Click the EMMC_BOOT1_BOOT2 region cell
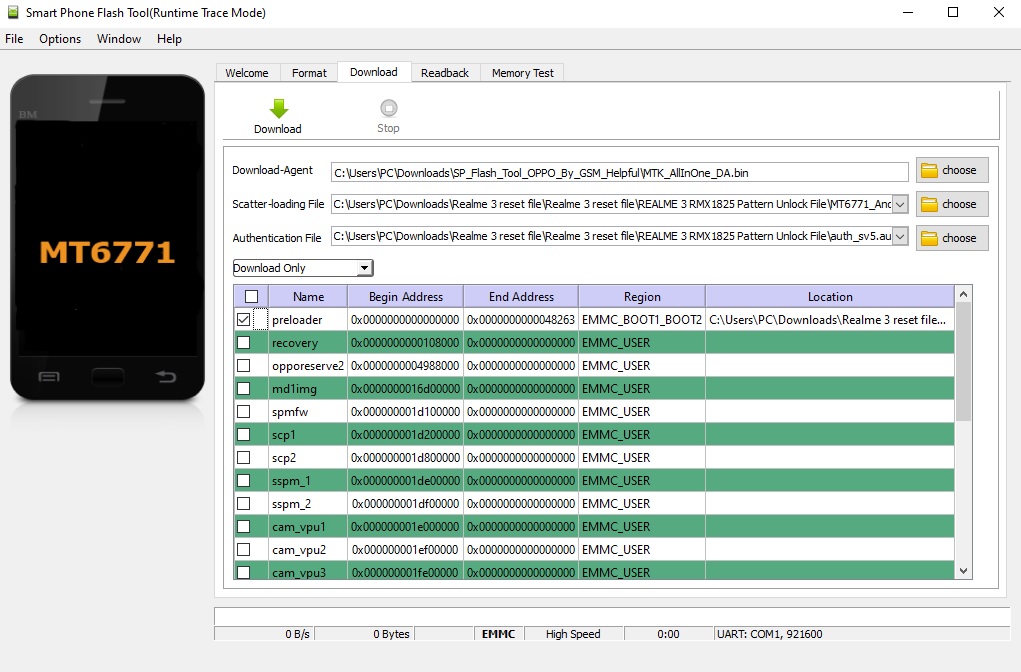The width and height of the screenshot is (1021, 672). (x=642, y=320)
